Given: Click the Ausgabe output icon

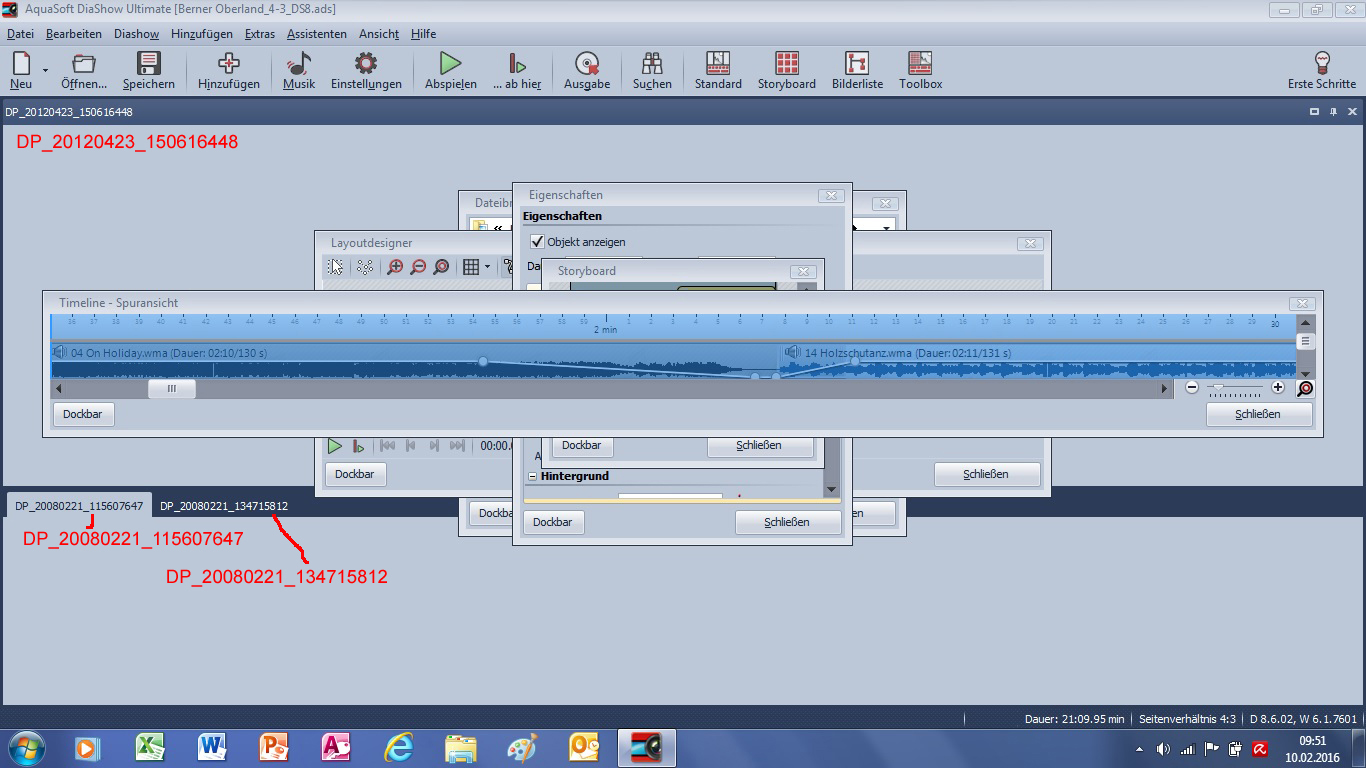Looking at the screenshot, I should (x=587, y=64).
